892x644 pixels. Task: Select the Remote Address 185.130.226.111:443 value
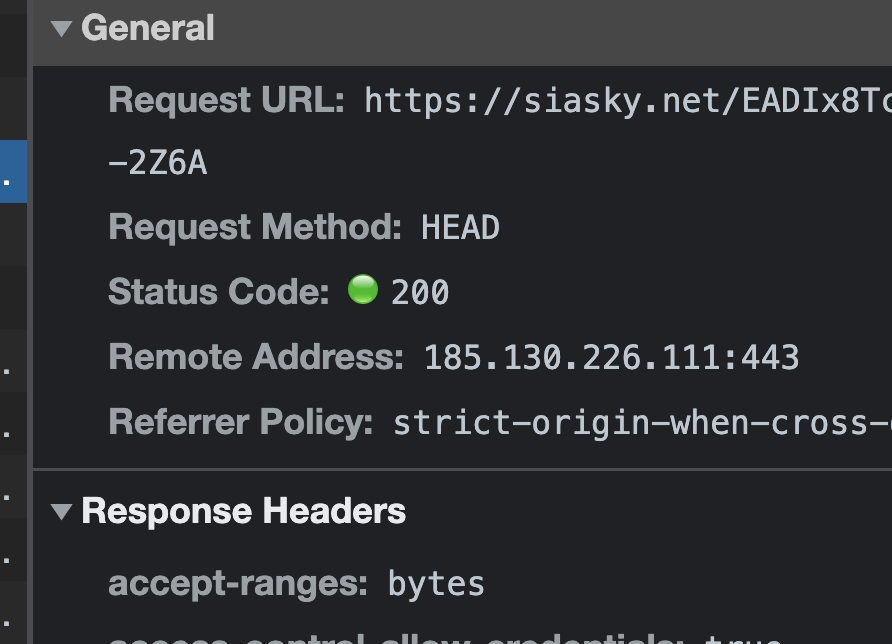[x=610, y=356]
